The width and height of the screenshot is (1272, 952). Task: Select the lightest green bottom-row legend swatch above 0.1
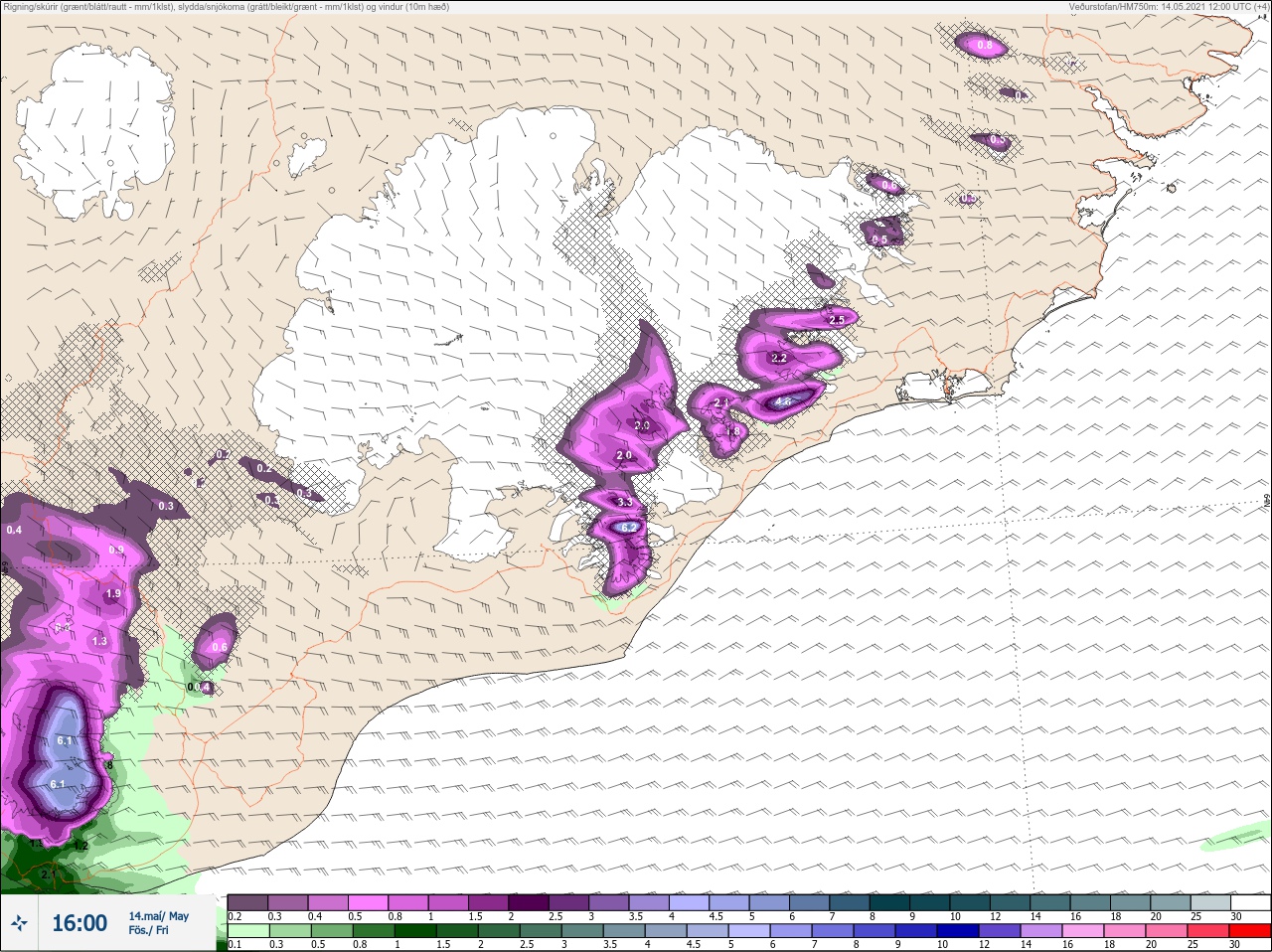click(x=248, y=931)
